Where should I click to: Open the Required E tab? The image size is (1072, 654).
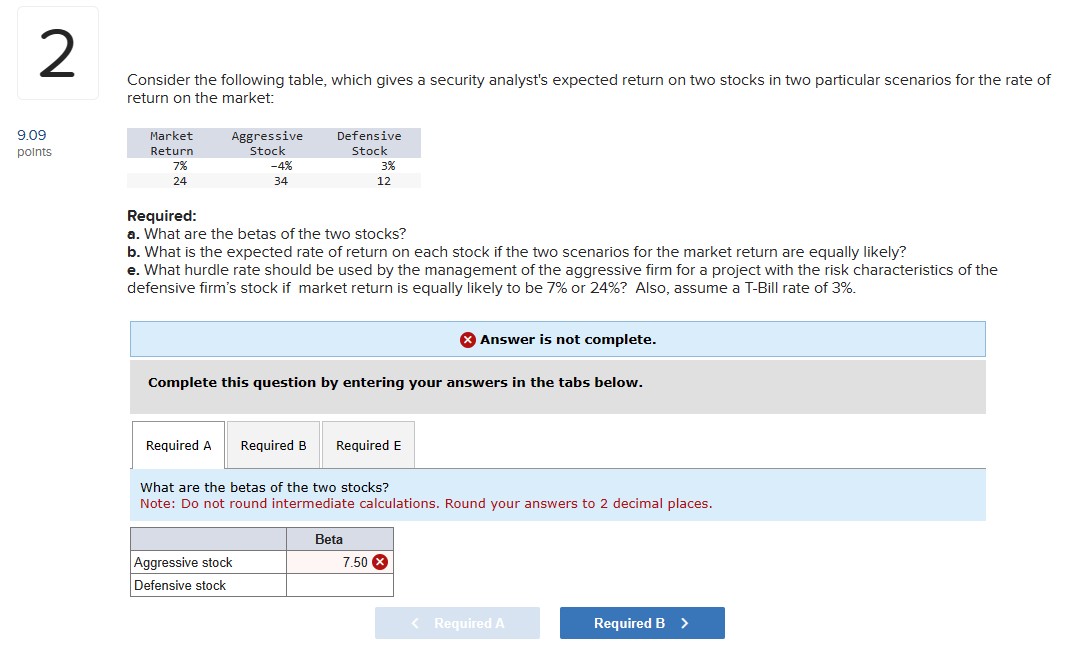pyautogui.click(x=367, y=445)
